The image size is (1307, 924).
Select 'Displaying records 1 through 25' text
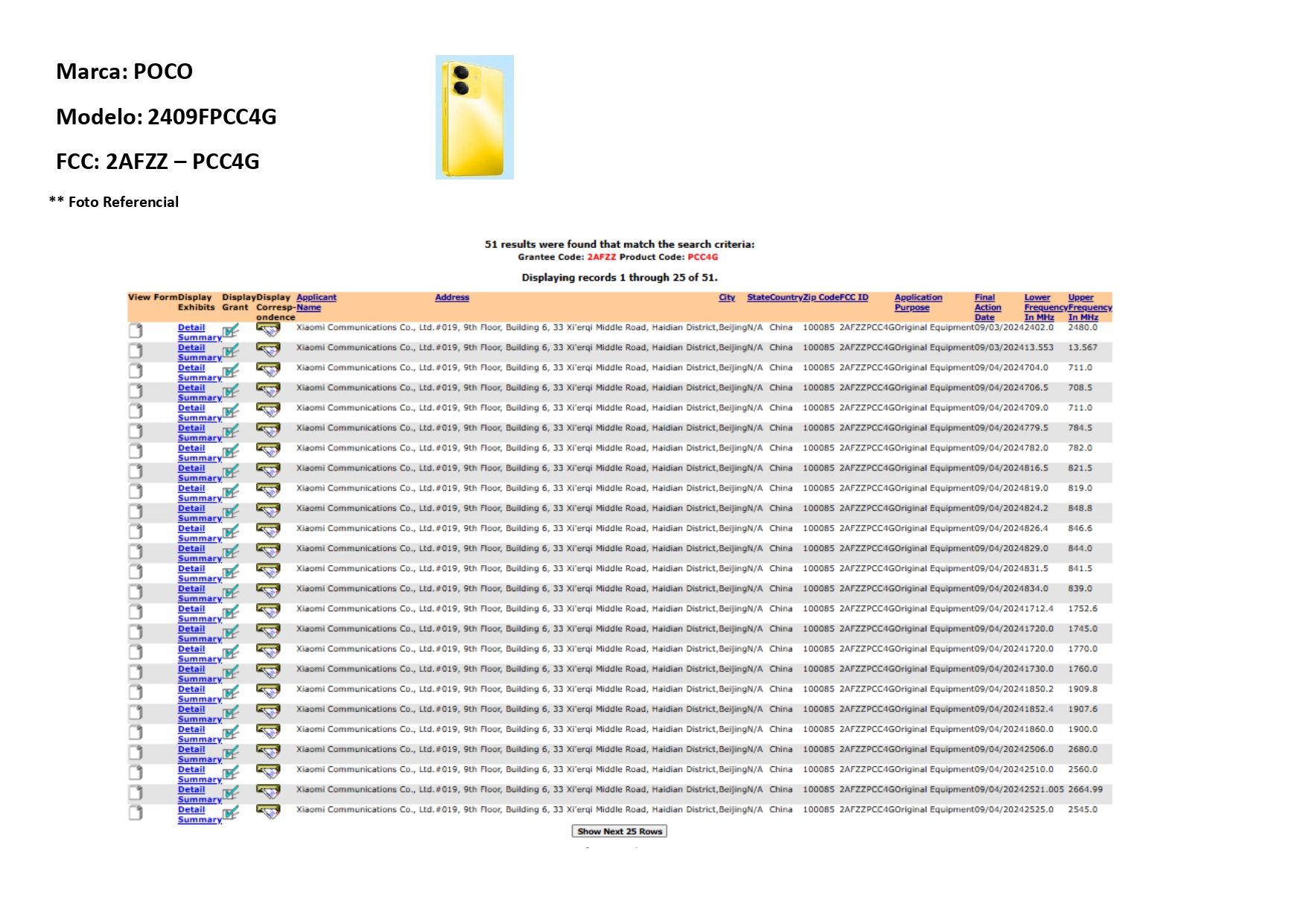click(x=620, y=278)
